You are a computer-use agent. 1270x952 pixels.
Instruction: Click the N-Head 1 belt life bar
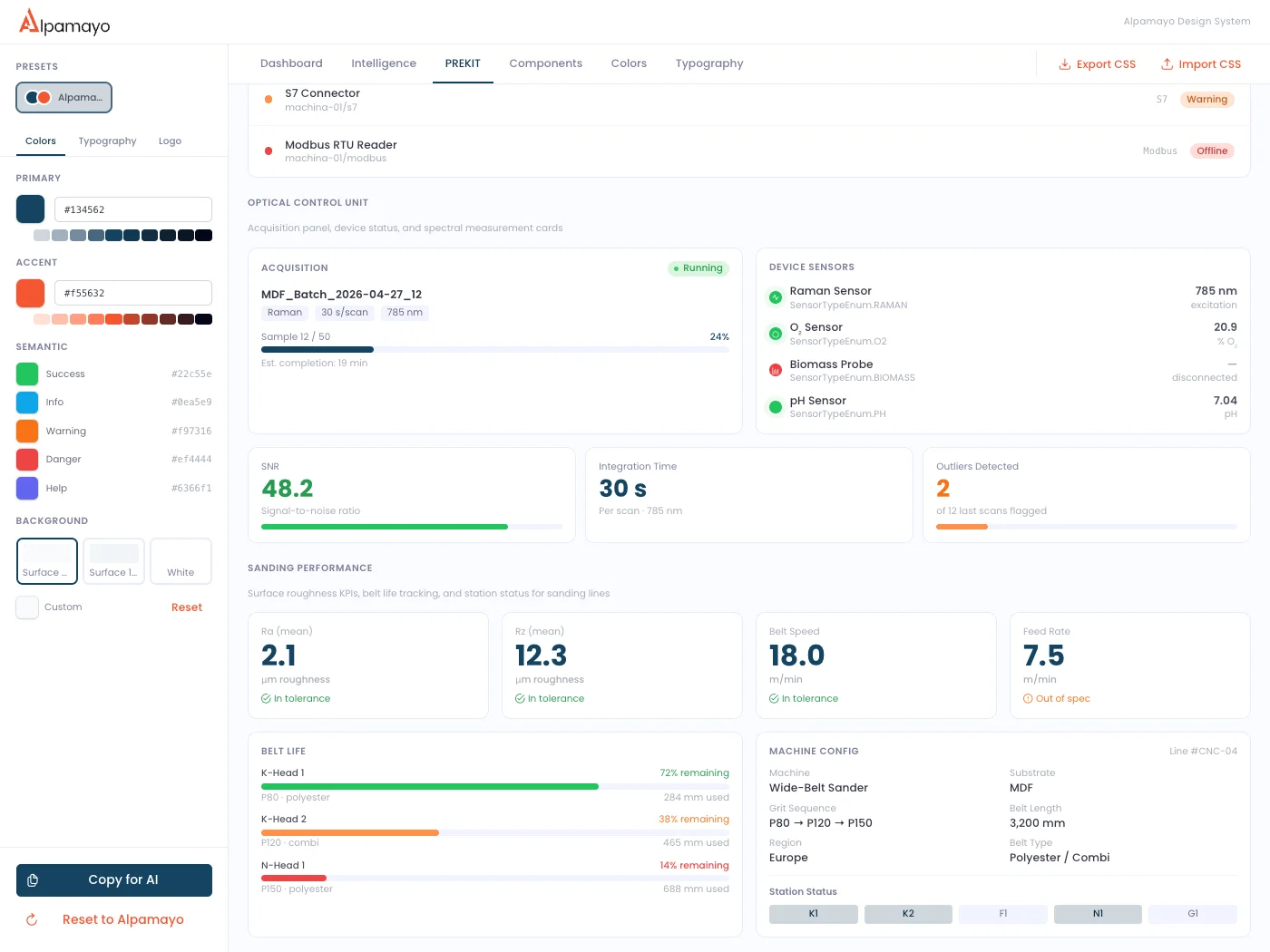[x=495, y=878]
